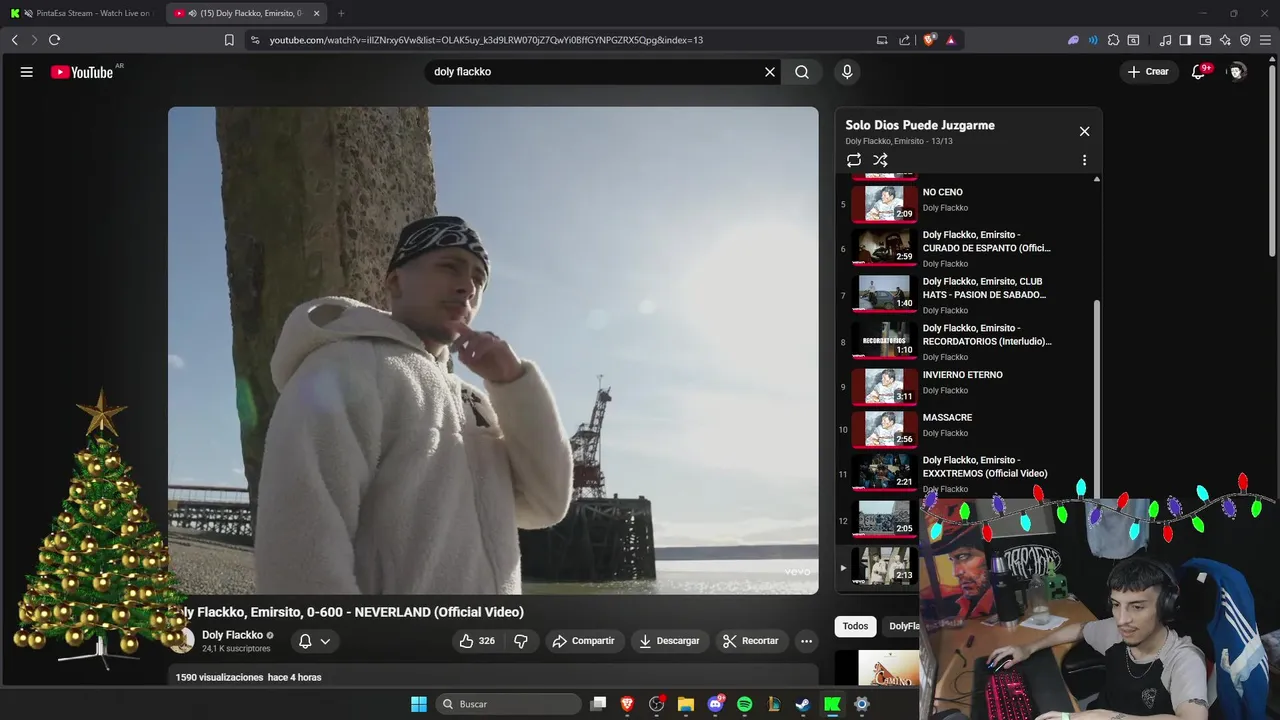Select CLUB HATS - PASION DE SABADO title
The image size is (1280, 720).
coord(984,288)
